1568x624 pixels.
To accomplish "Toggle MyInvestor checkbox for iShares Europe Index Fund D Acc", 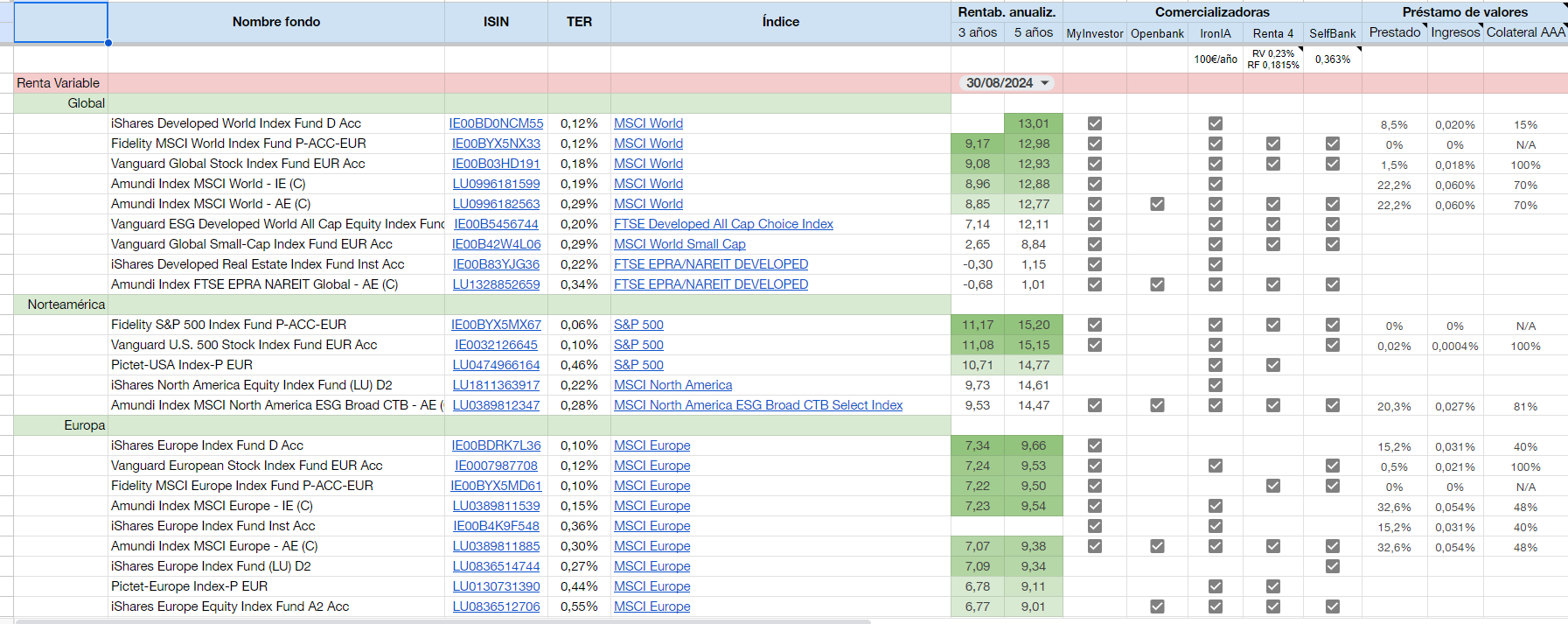I will click(x=1095, y=445).
